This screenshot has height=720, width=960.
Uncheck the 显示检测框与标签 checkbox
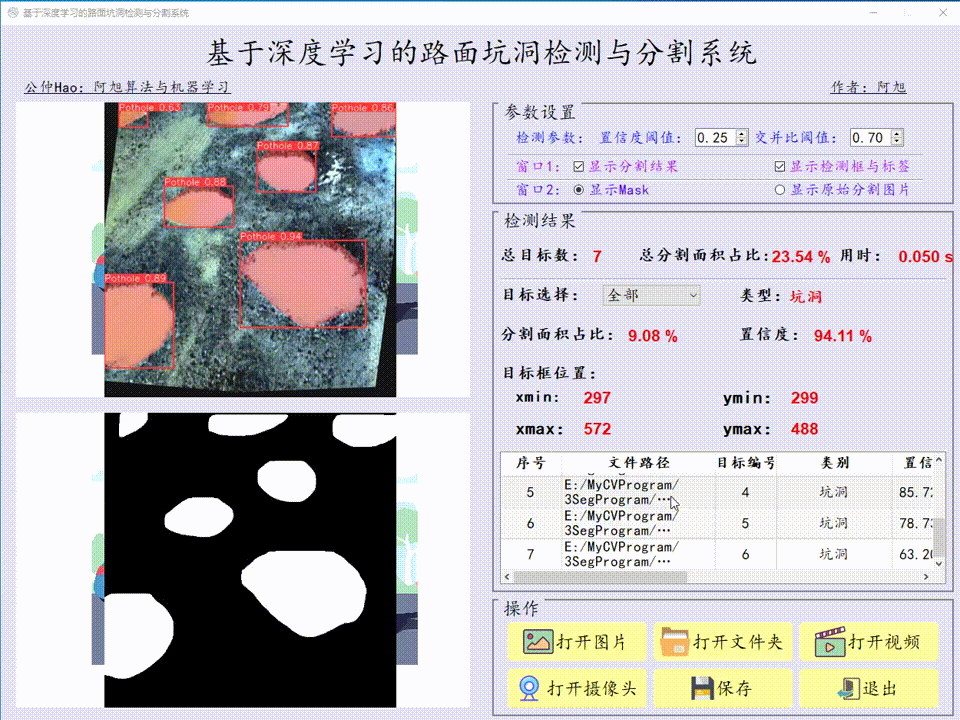click(779, 165)
